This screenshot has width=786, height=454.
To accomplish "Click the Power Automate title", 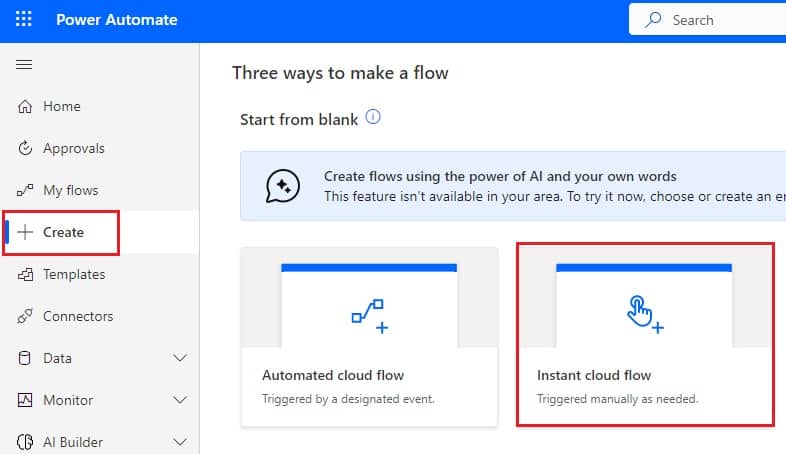I will pos(117,20).
